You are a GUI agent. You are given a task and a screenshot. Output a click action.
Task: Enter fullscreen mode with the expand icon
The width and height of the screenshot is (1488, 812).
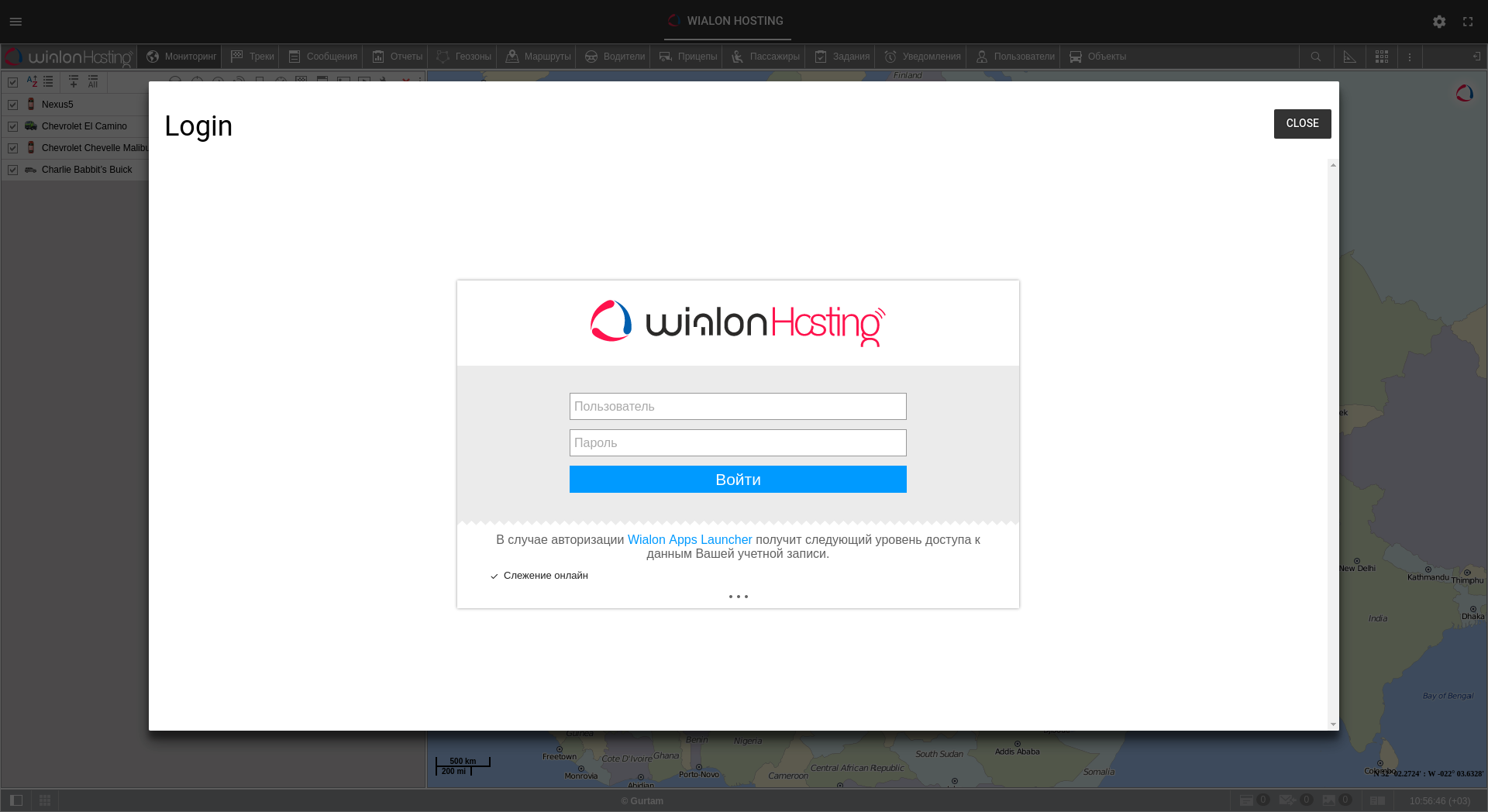point(1468,22)
